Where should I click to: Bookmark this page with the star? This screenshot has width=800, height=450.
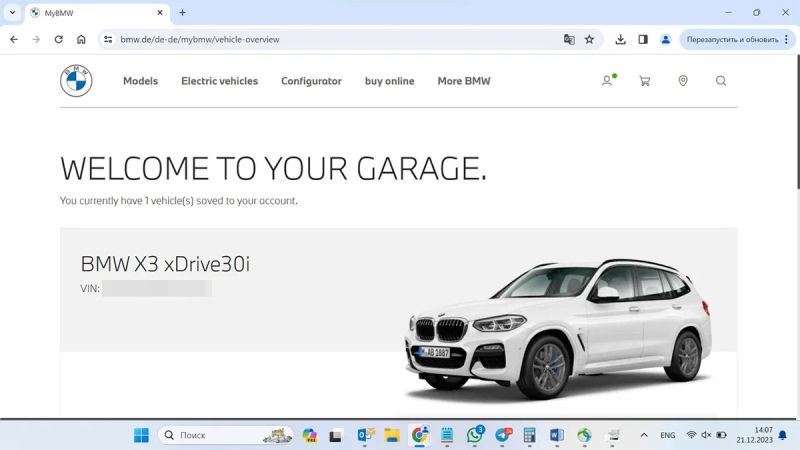tap(589, 39)
